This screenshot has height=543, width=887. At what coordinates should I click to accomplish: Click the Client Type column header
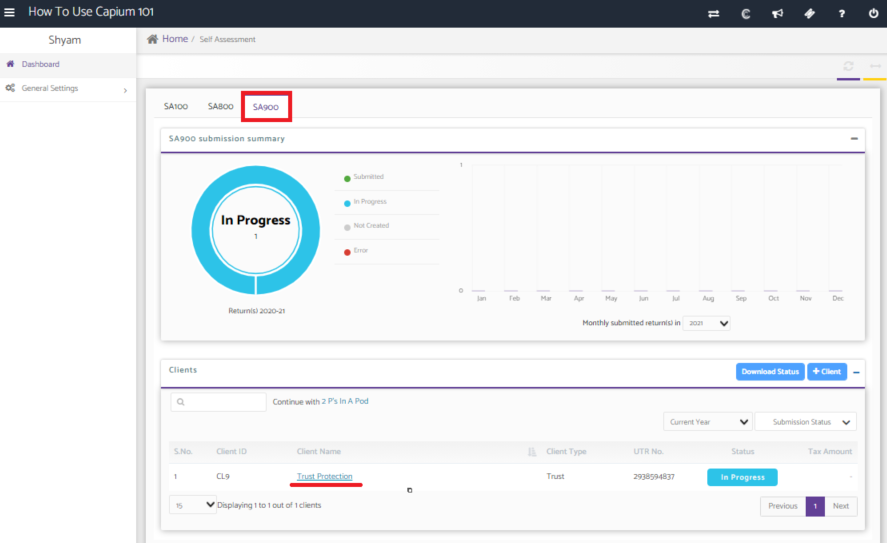pos(566,451)
